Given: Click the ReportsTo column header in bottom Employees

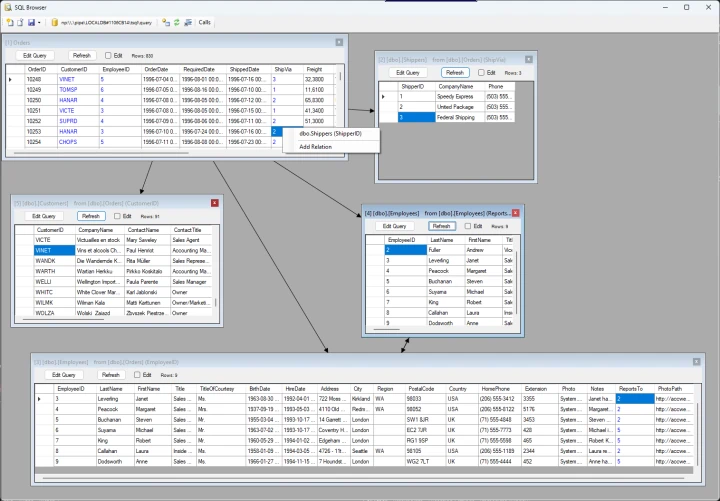Looking at the screenshot, I should tap(635, 388).
